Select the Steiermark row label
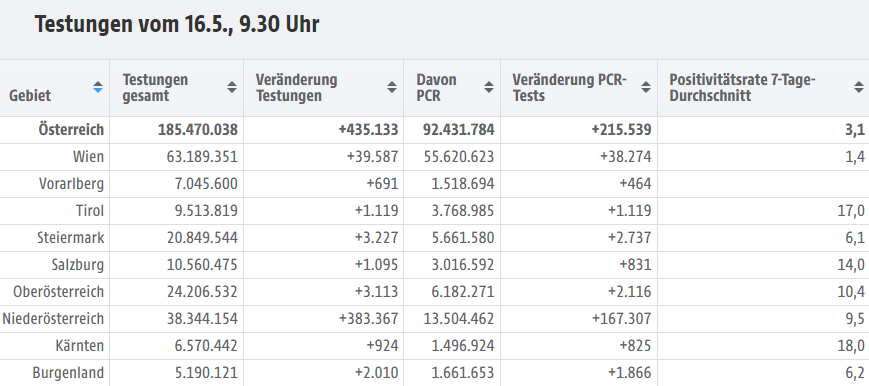 [x=70, y=238]
